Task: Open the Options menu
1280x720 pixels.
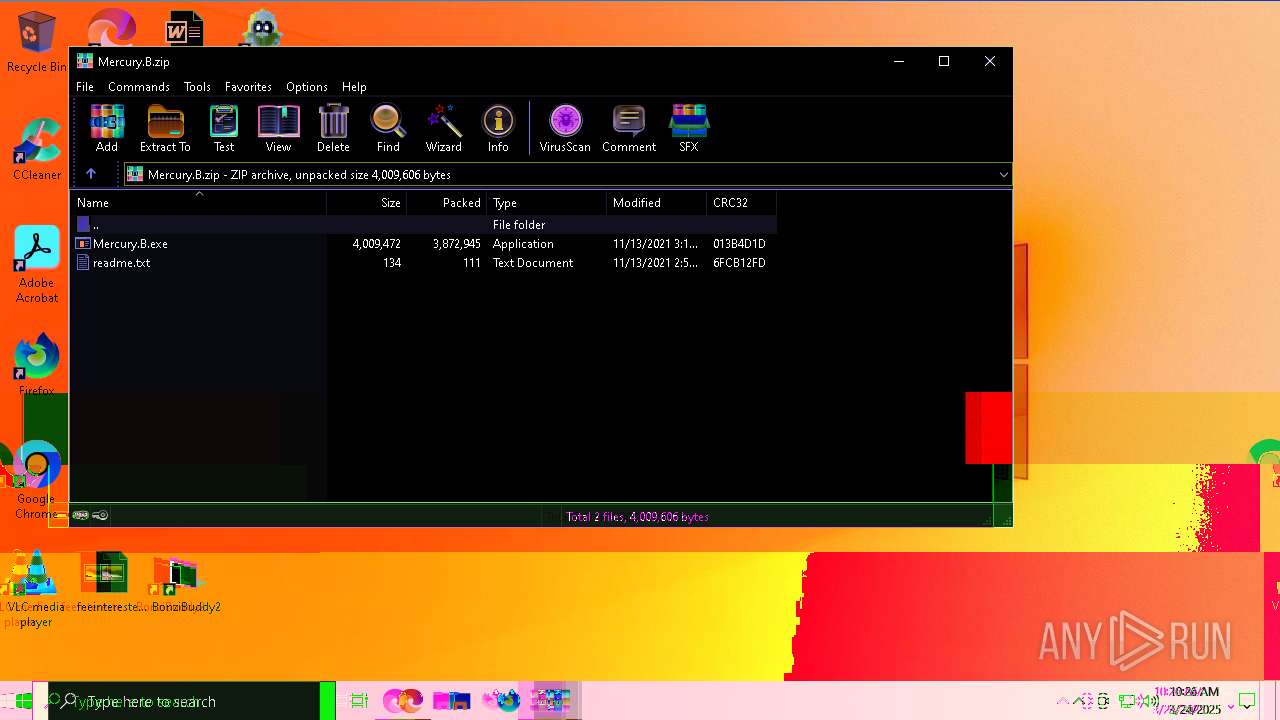Action: coord(307,87)
